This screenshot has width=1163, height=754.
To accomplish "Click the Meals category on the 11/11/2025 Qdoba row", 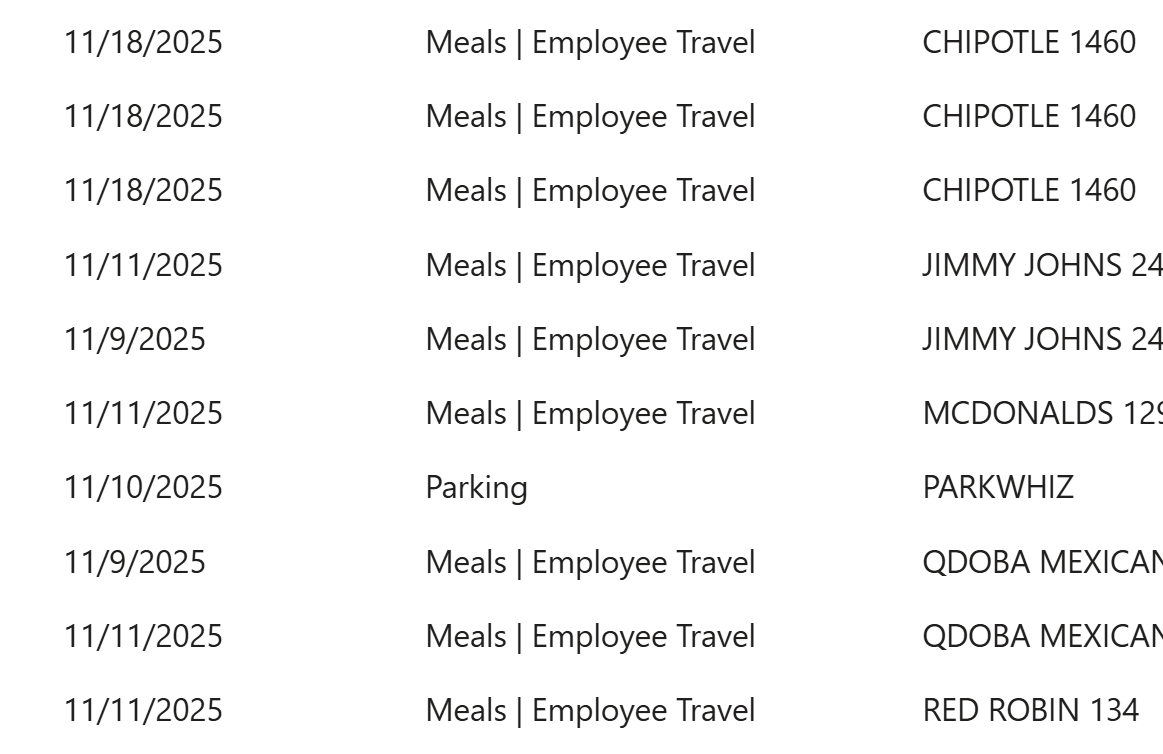I will [590, 637].
